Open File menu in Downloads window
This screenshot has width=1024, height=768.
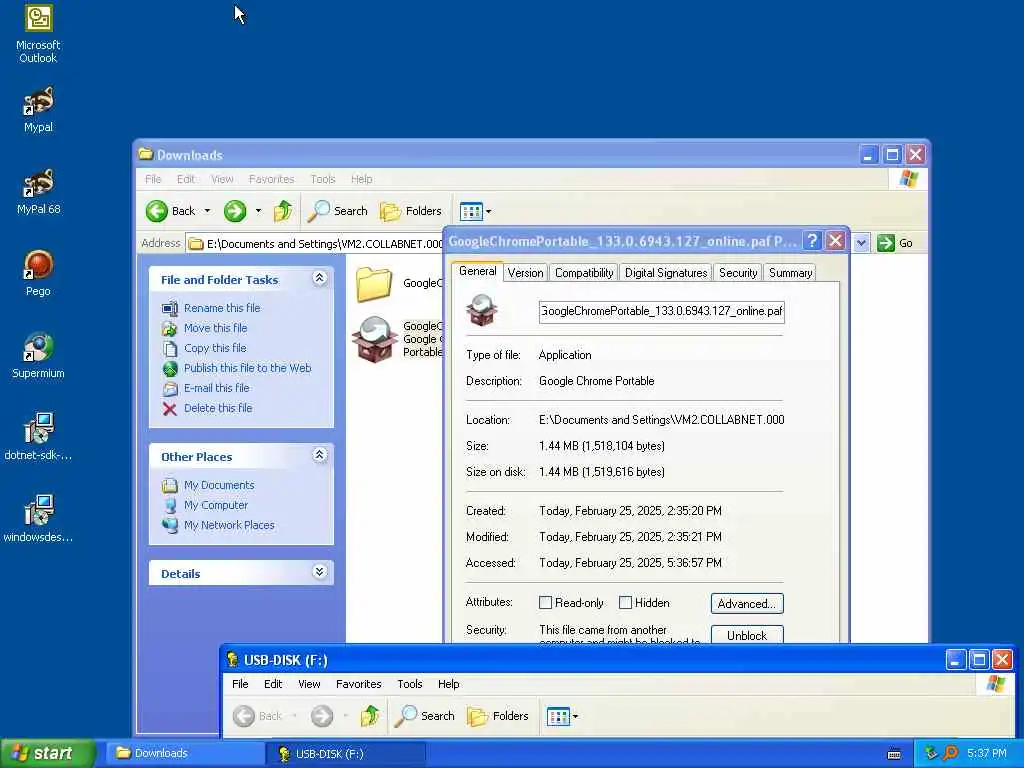tap(153, 179)
